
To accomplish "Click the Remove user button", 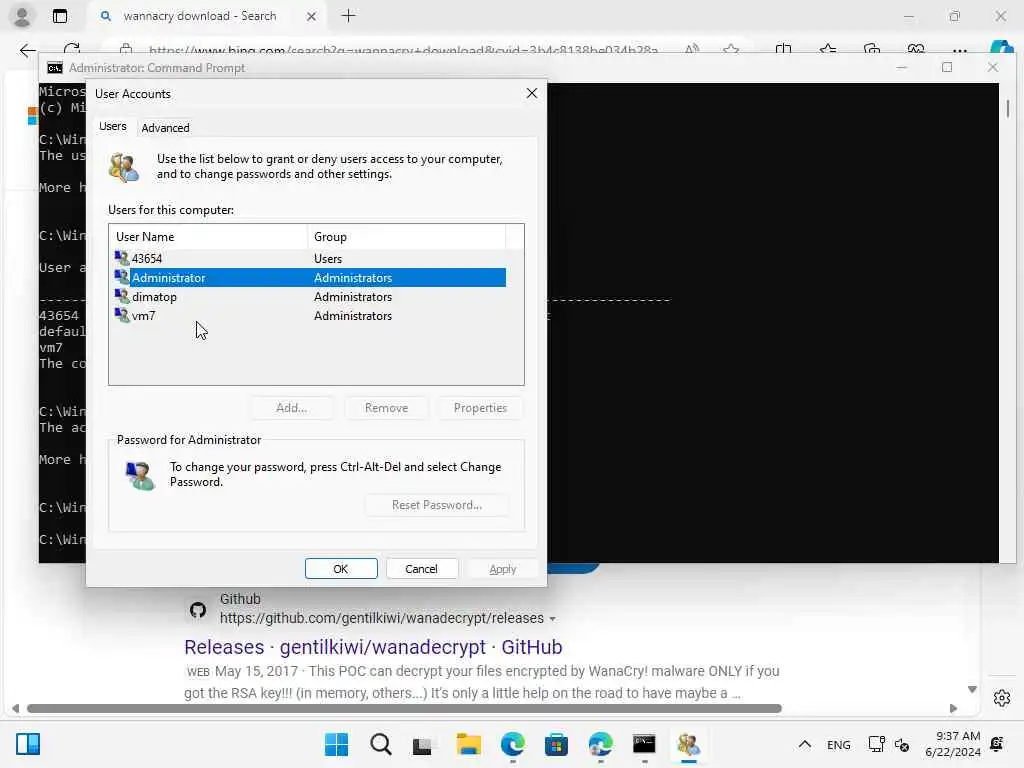I will pyautogui.click(x=386, y=408).
